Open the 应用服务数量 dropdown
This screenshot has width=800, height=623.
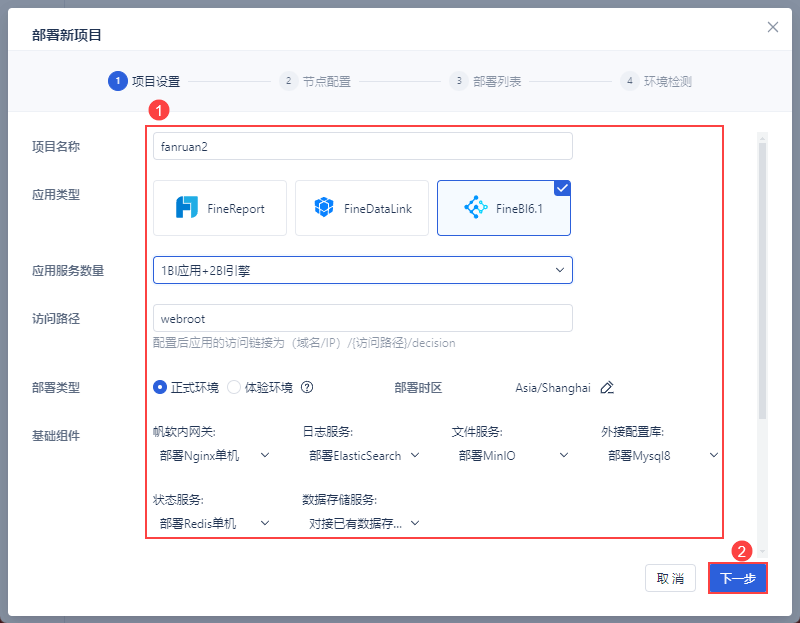[363, 270]
